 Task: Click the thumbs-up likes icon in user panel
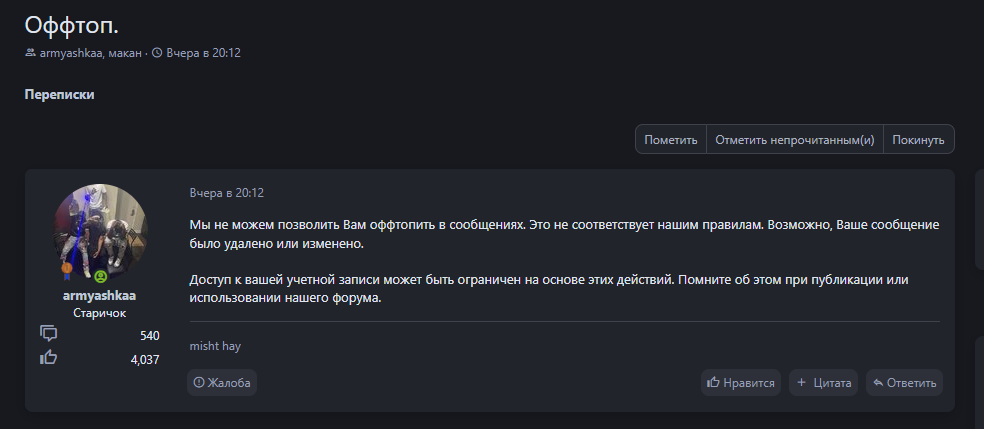(48, 357)
